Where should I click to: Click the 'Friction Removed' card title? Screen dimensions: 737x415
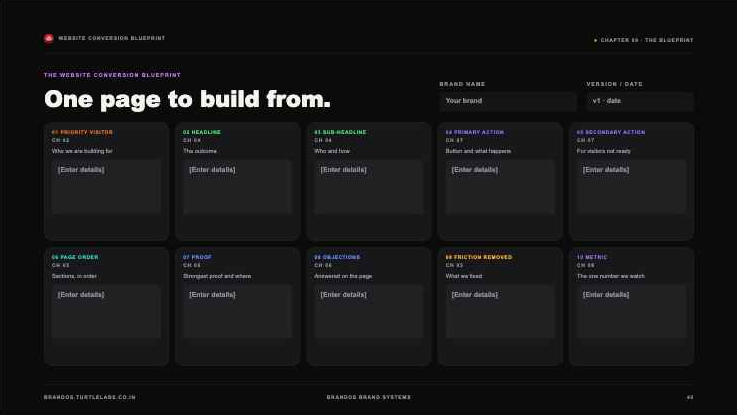pyautogui.click(x=479, y=258)
